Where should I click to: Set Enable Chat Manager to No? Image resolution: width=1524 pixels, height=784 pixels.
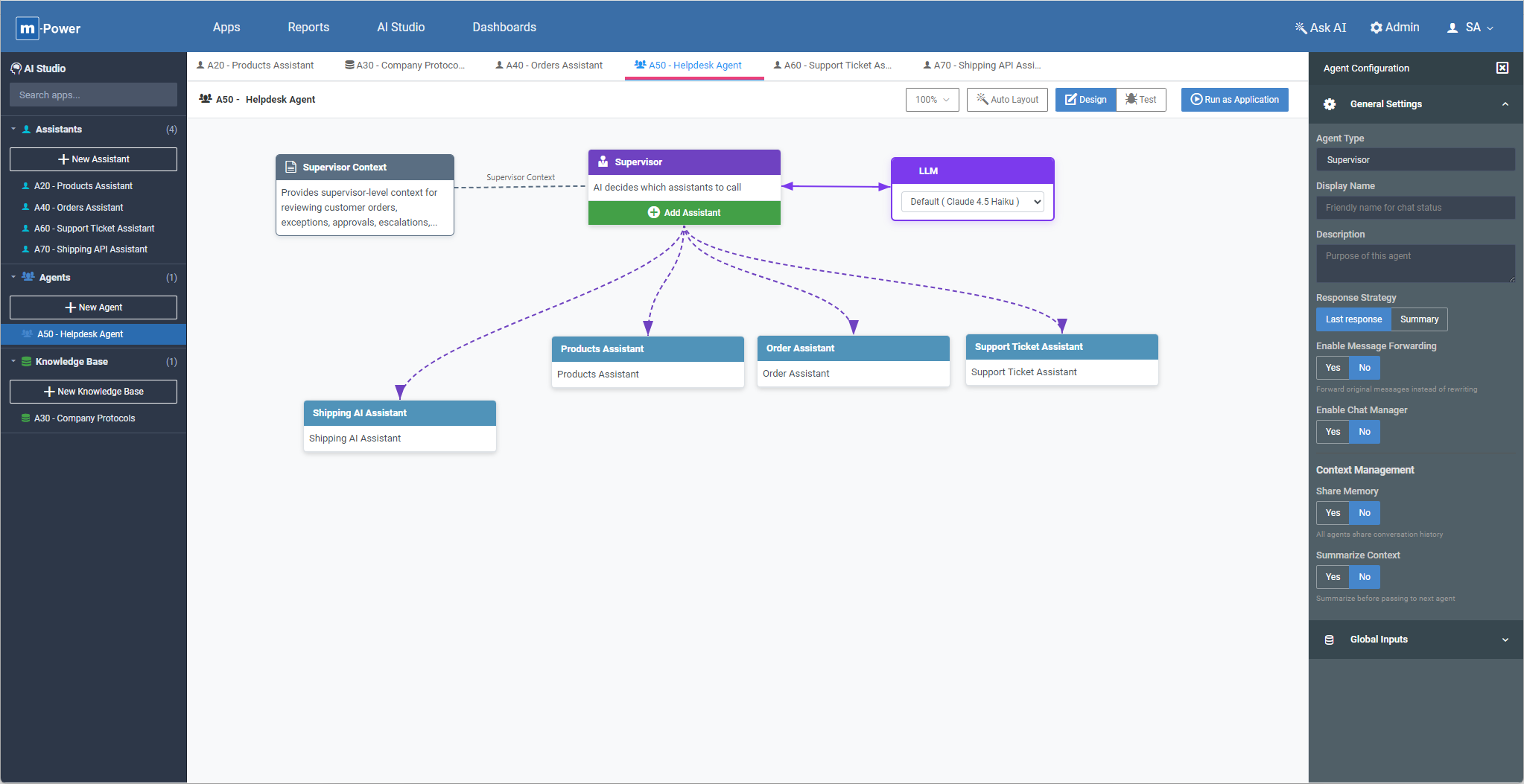pos(1365,432)
